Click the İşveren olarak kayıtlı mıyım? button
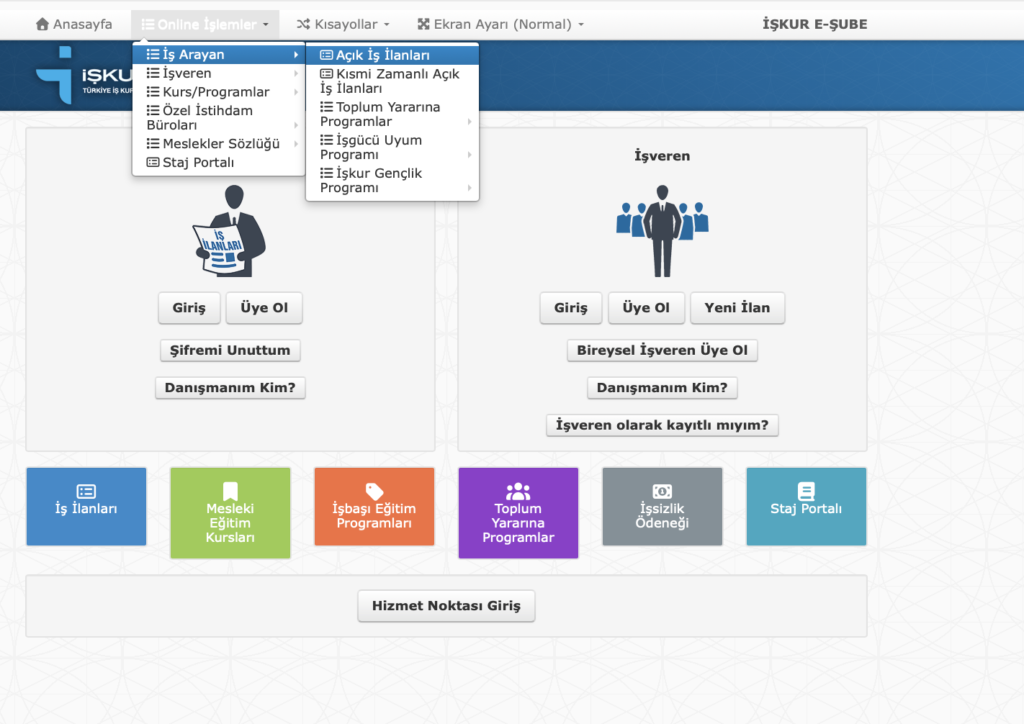The image size is (1024, 724). point(662,425)
